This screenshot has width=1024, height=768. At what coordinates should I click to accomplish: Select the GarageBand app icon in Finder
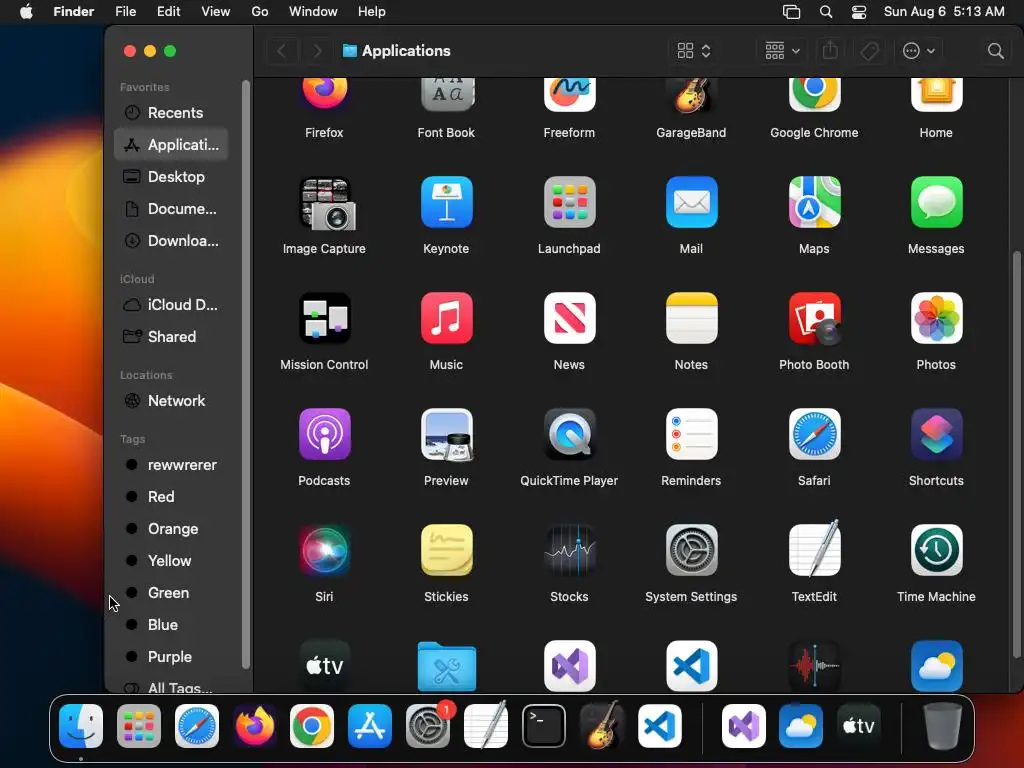[x=691, y=95]
